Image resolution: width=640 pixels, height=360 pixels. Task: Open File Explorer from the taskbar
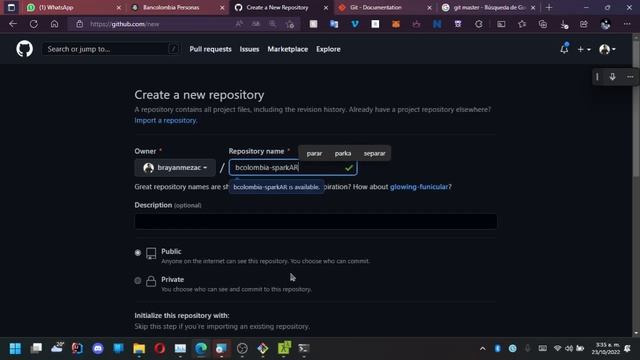tap(139, 348)
